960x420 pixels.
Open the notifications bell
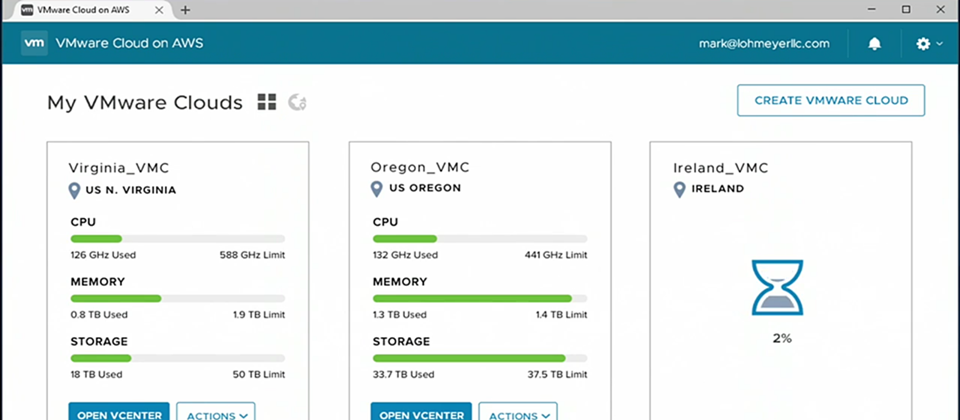coord(875,43)
